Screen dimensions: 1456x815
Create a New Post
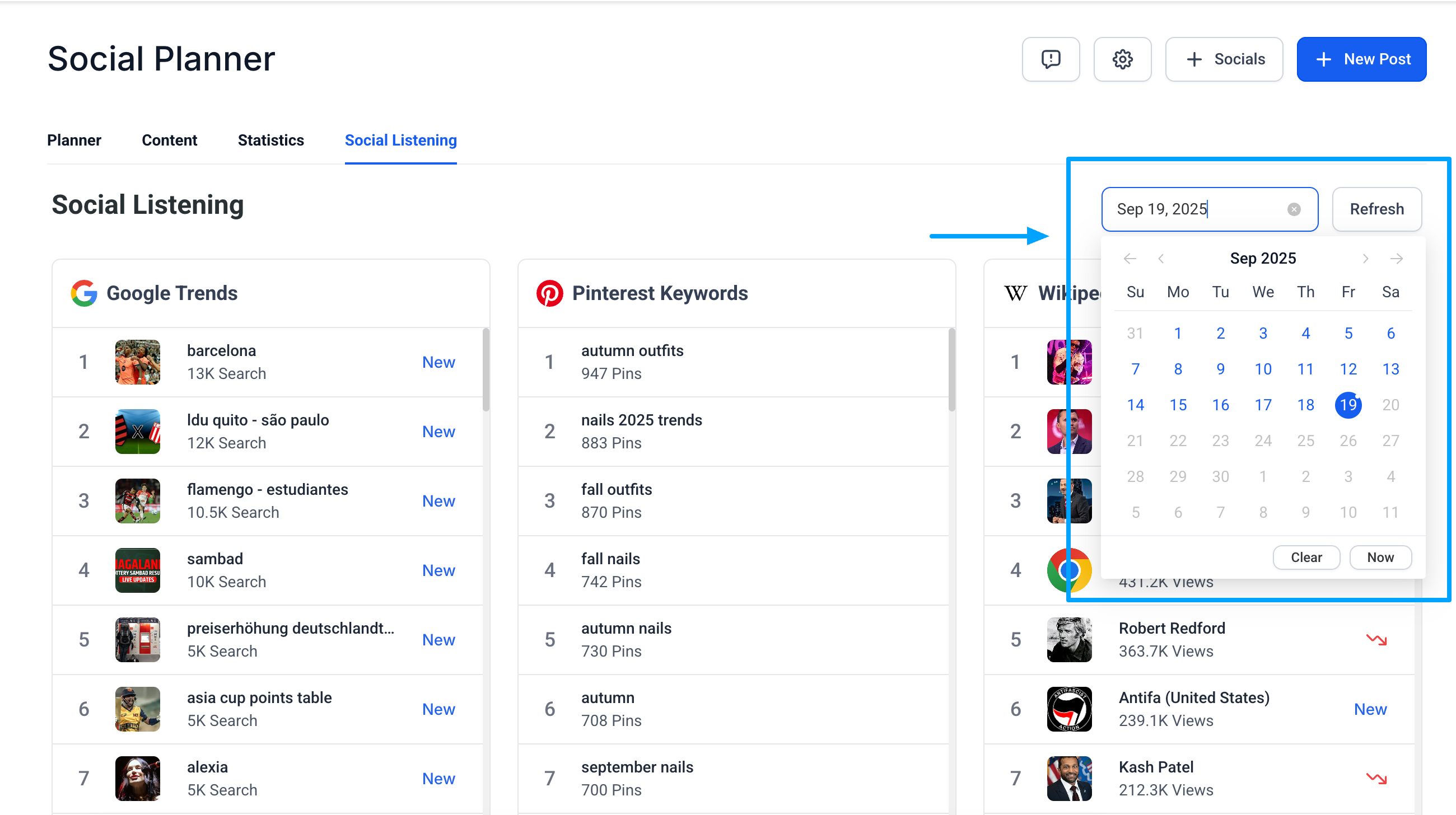1361,59
